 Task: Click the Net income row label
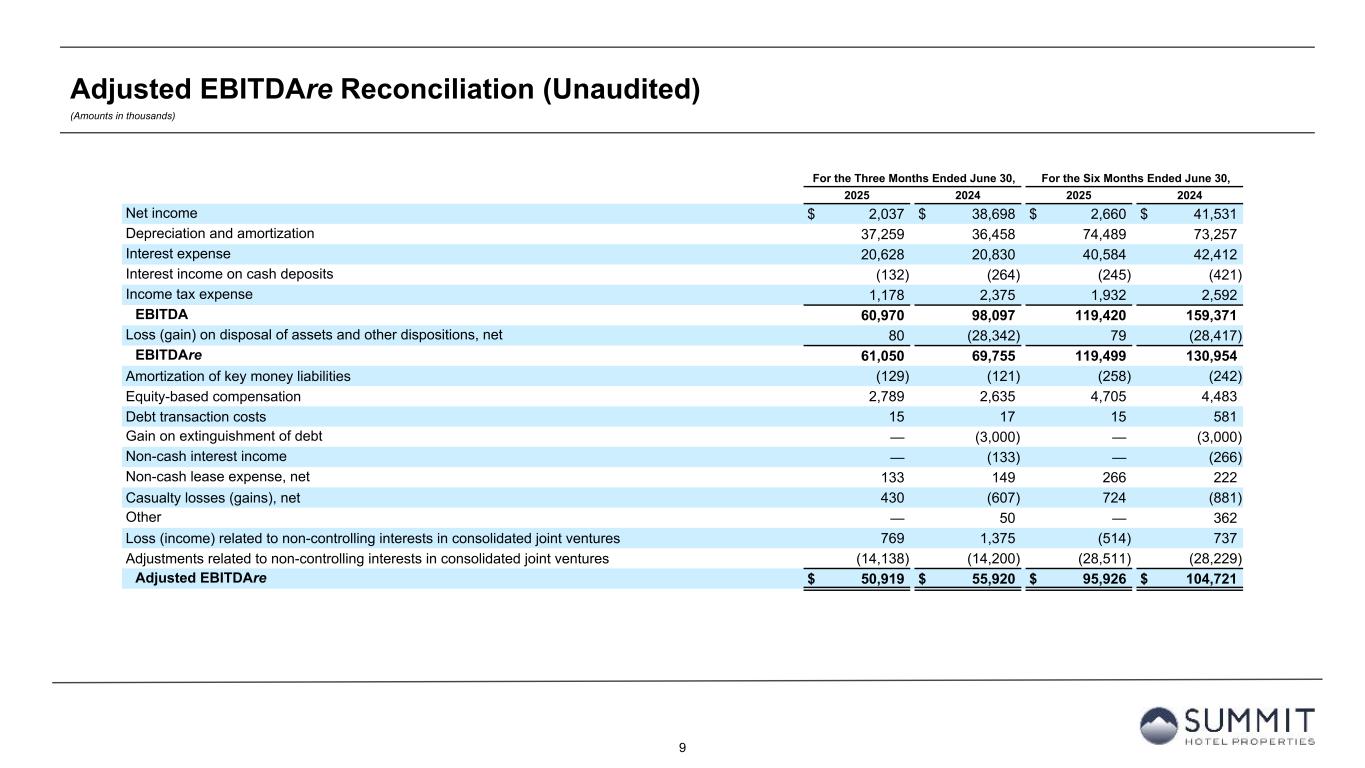[x=161, y=213]
